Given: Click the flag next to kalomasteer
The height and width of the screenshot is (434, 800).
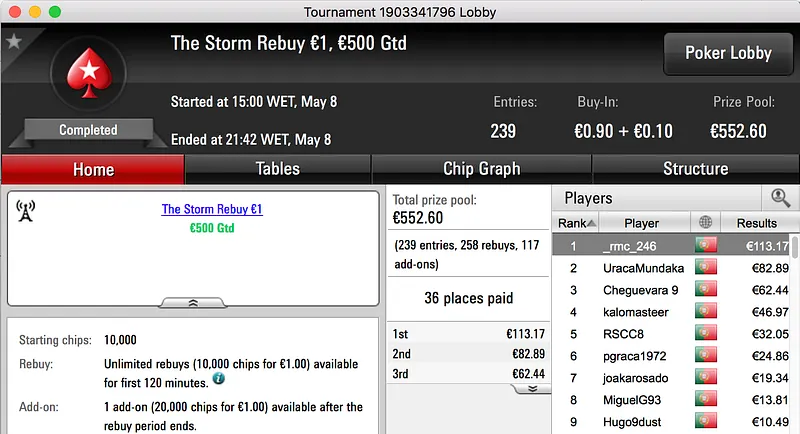Looking at the screenshot, I should [x=707, y=312].
